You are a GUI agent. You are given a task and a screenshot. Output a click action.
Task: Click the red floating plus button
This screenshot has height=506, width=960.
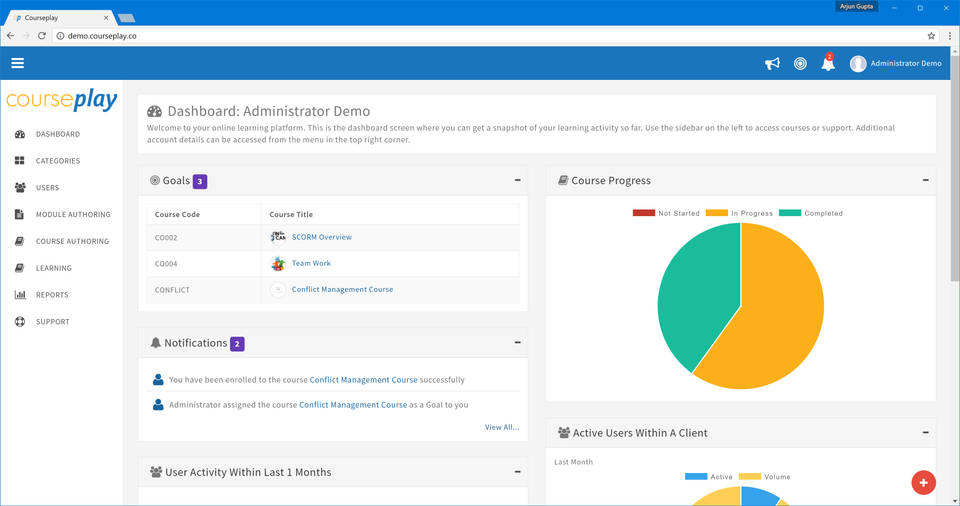923,483
